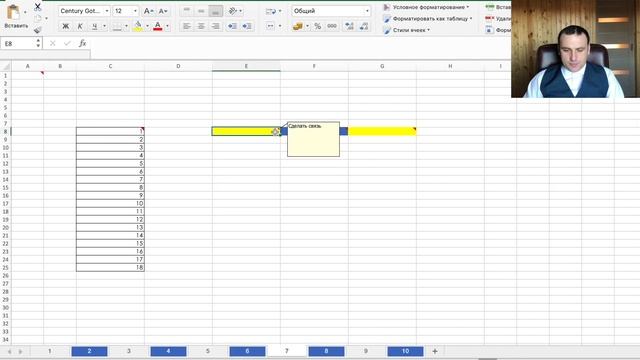Open the font color dropdown arrow
Image resolution: width=640 pixels, height=360 pixels.
(167, 26)
